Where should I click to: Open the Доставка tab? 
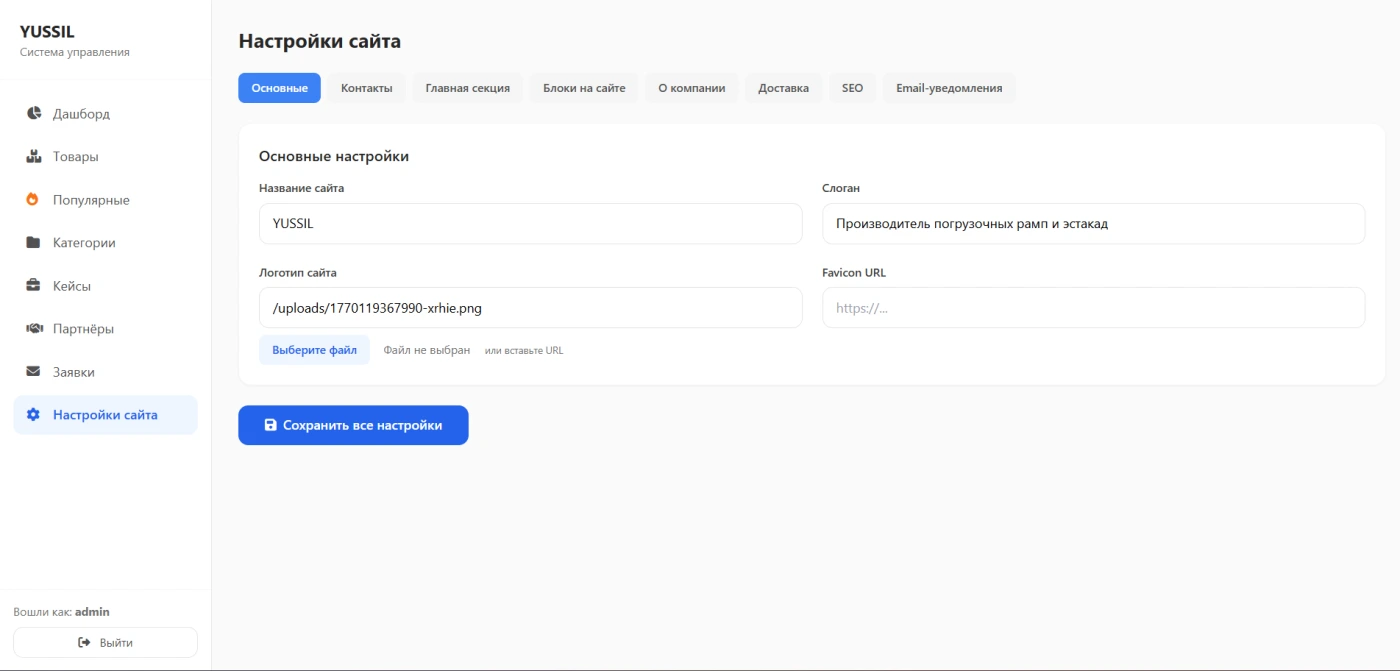[783, 88]
